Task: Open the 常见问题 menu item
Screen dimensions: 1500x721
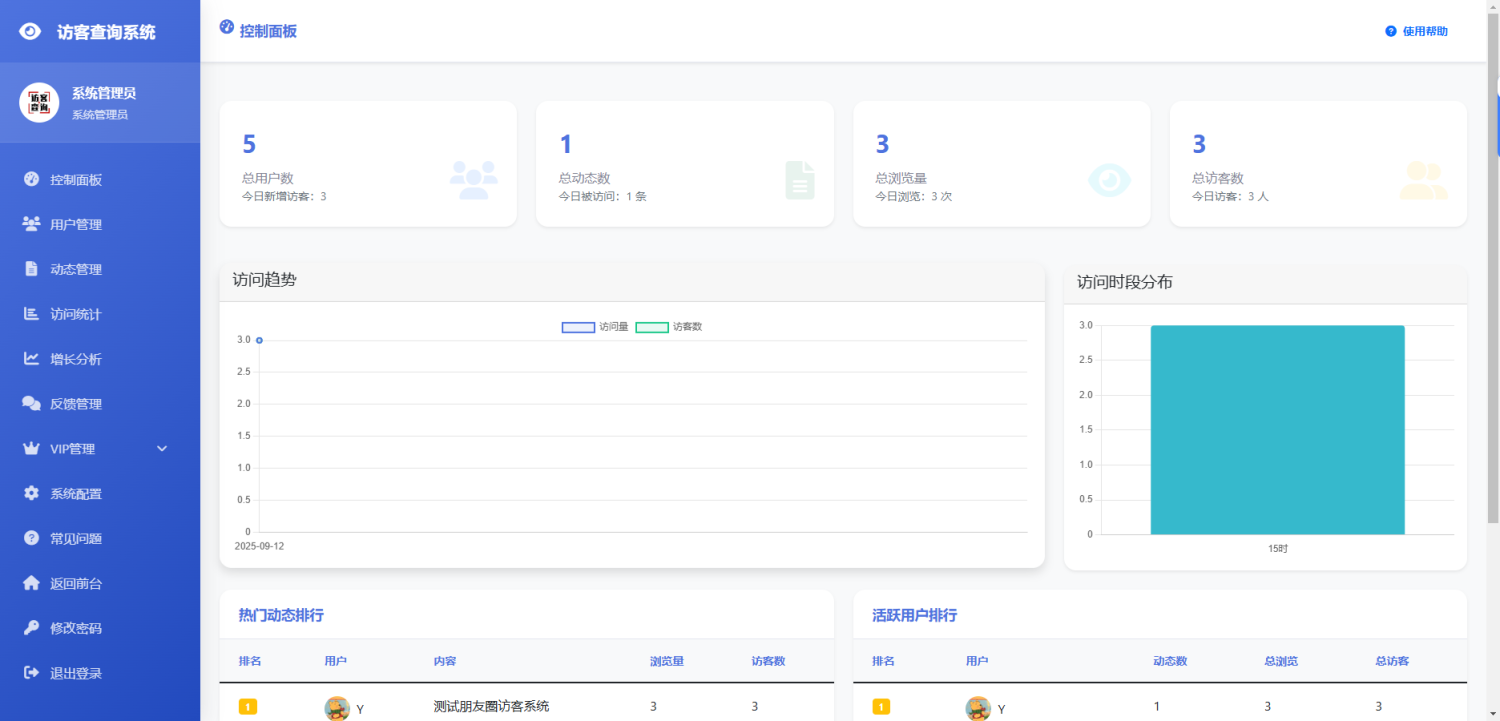Action: pyautogui.click(x=76, y=538)
